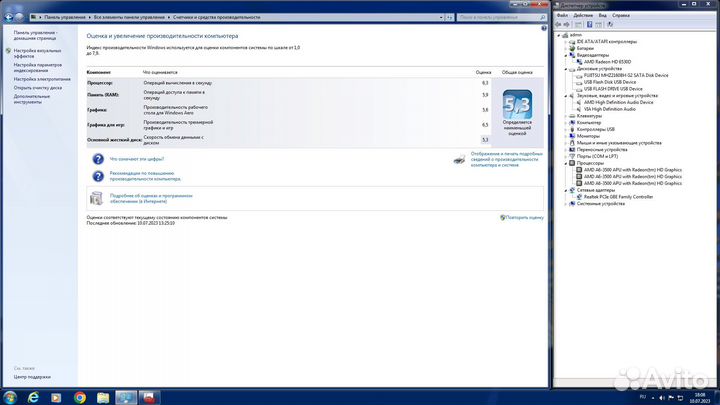The image size is (720, 405).
Task: Open 'Центр поддержки' link at sidebar bottom
Action: pos(32,377)
